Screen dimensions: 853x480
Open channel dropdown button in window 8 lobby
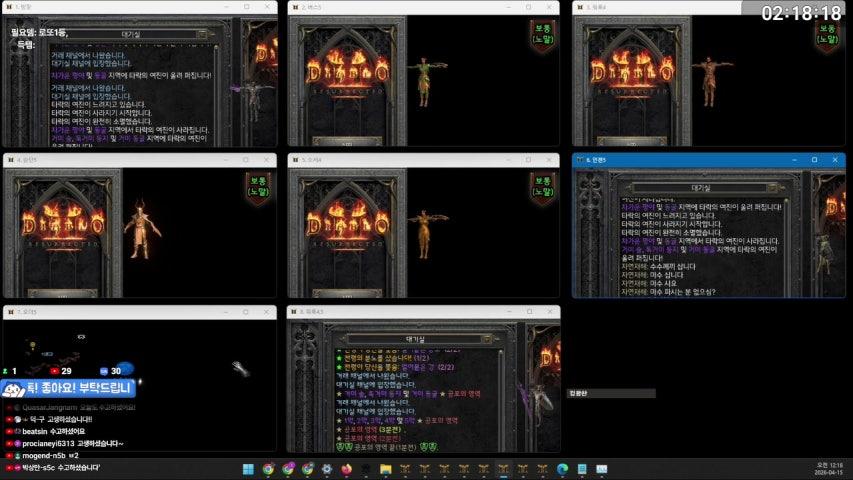pos(487,339)
